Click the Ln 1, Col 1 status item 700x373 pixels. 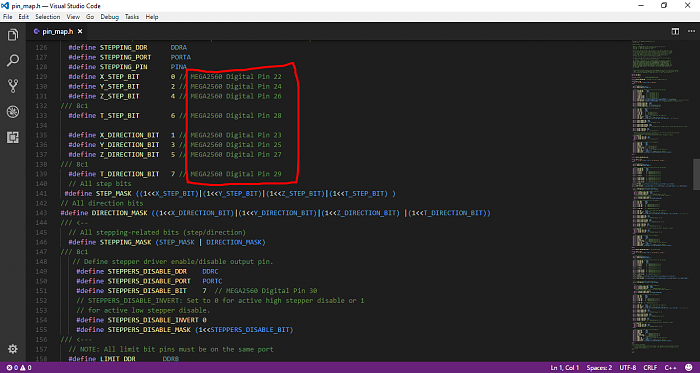565,368
